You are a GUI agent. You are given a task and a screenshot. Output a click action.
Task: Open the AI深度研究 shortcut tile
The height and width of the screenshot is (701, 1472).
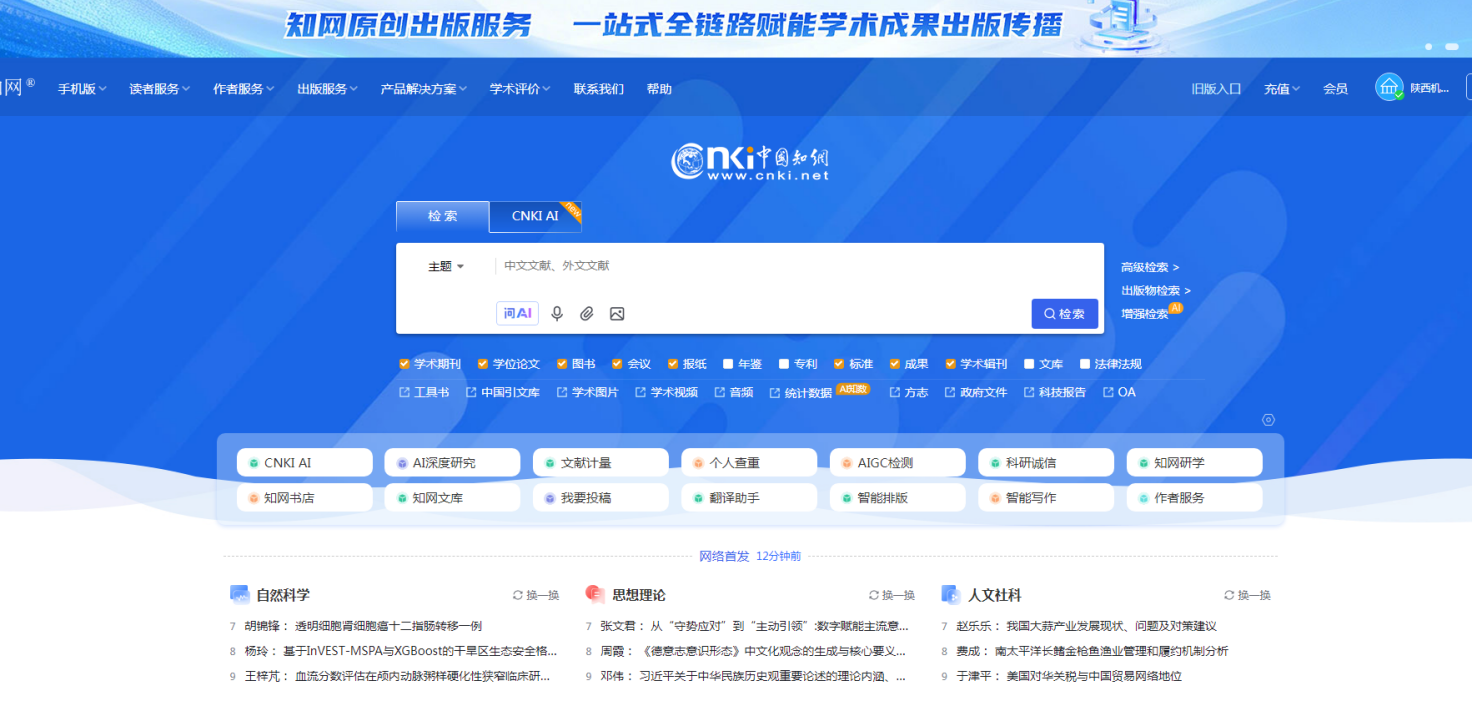coord(452,463)
